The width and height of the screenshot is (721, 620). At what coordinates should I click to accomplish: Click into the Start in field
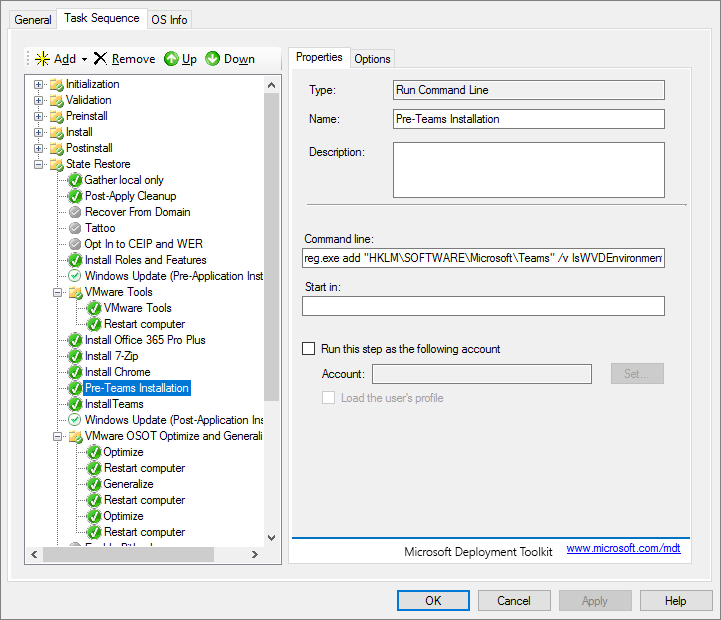[483, 306]
